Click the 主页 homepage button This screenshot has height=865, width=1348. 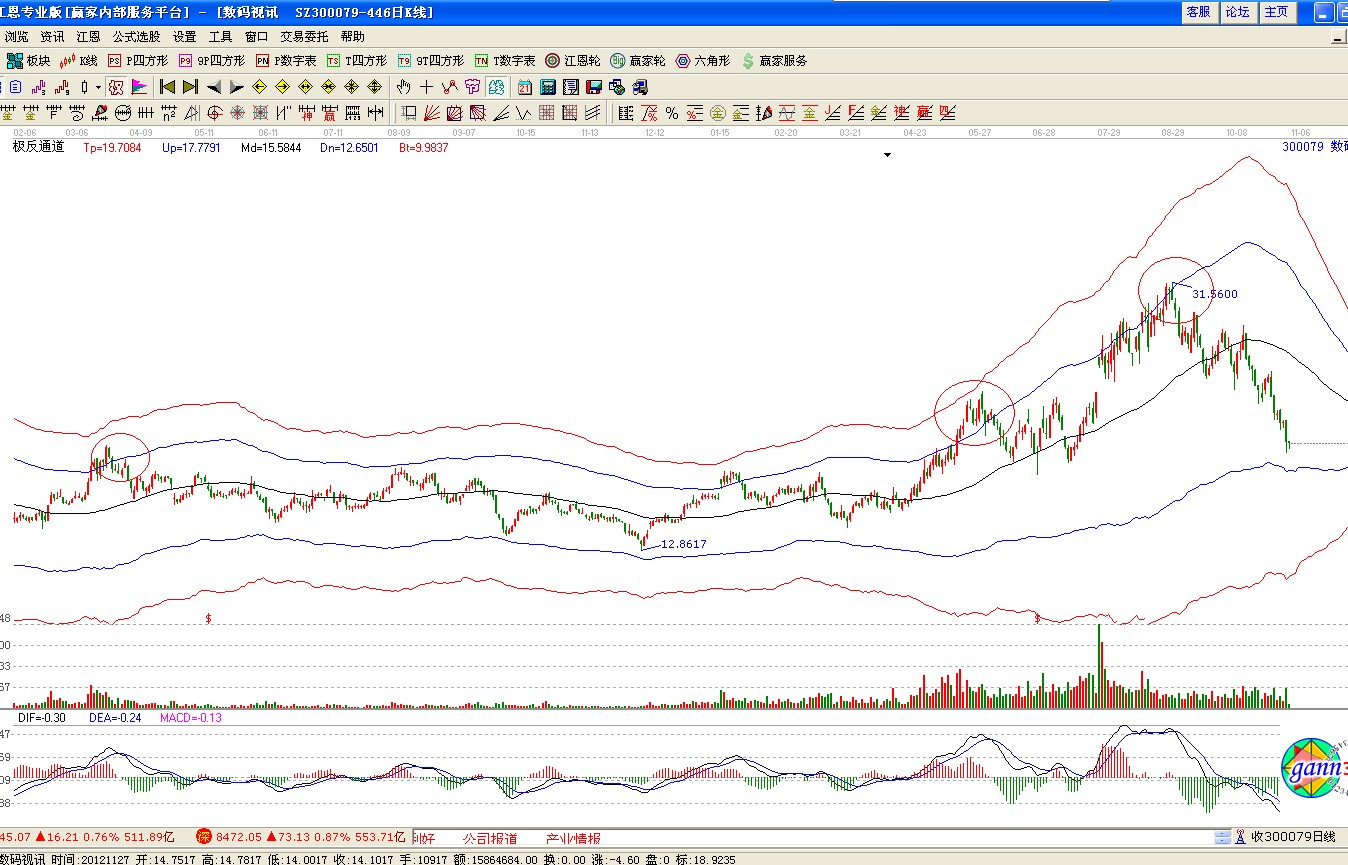click(x=1276, y=12)
